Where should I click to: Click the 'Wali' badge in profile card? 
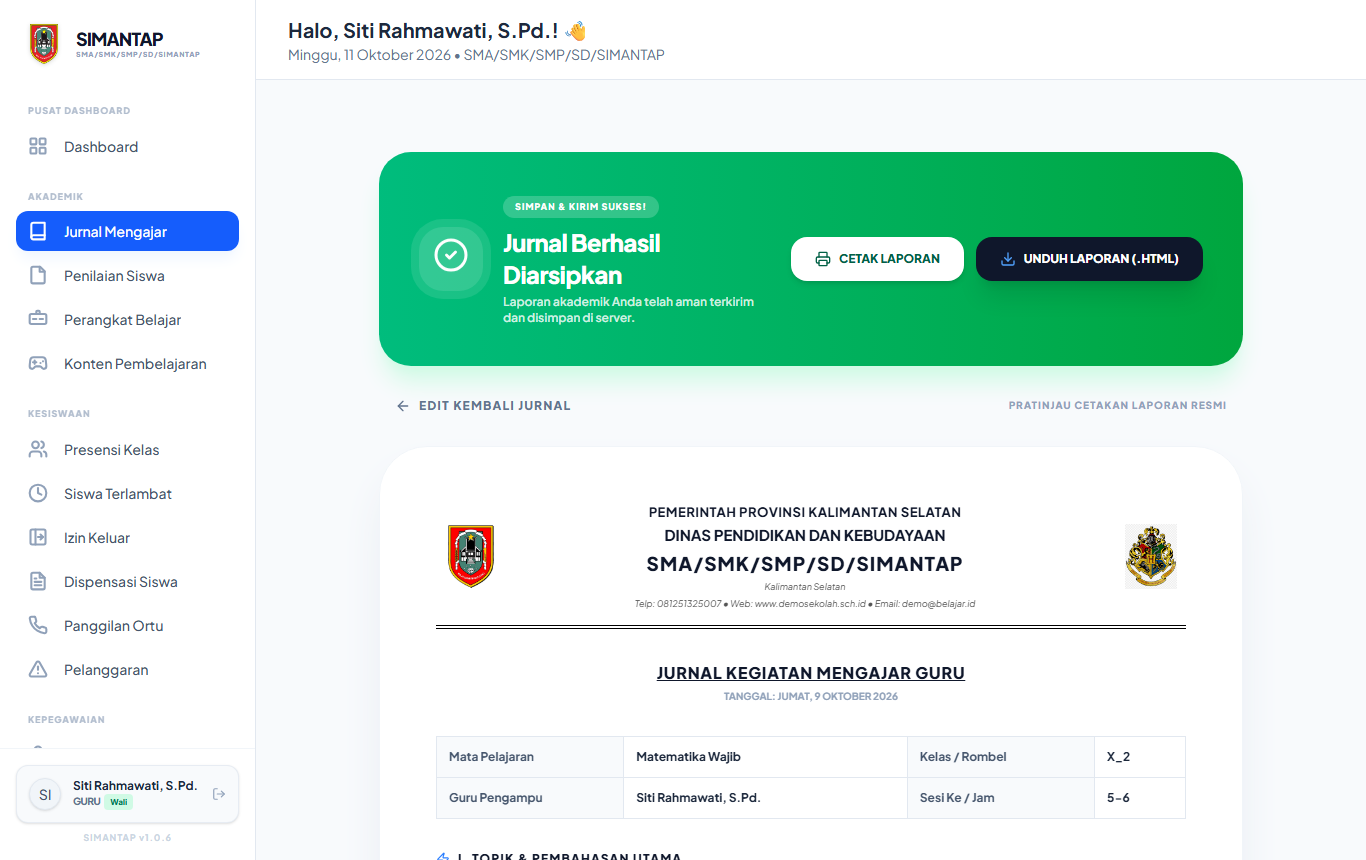(x=119, y=802)
